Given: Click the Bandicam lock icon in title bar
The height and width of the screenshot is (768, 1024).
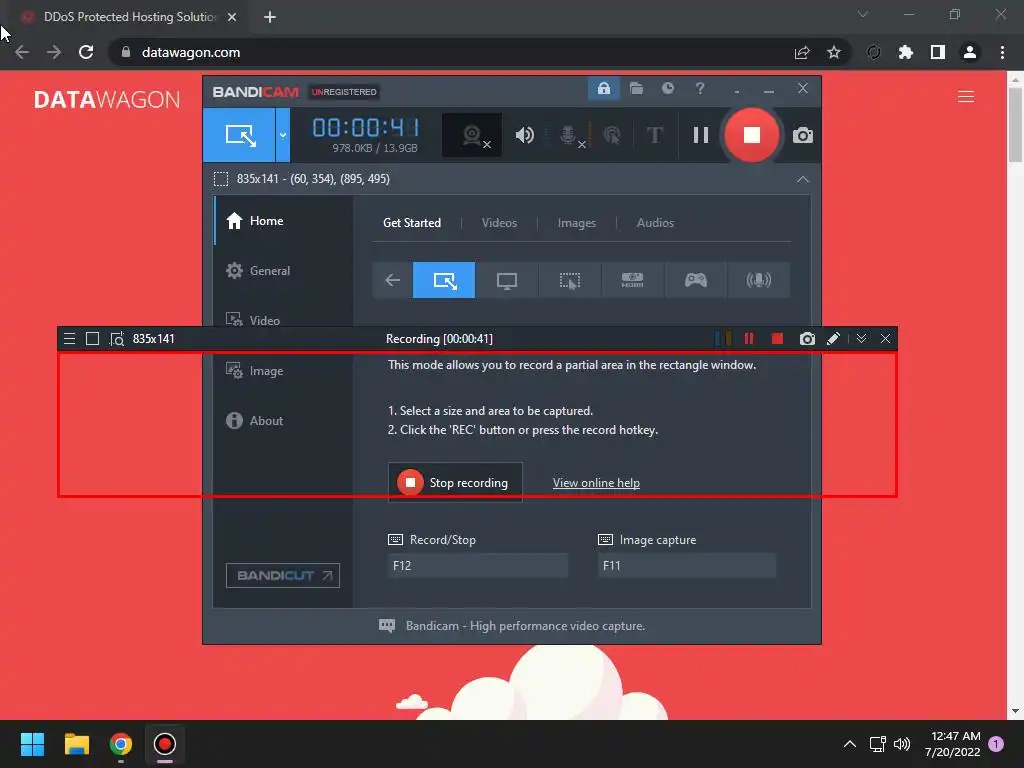Looking at the screenshot, I should pos(603,89).
